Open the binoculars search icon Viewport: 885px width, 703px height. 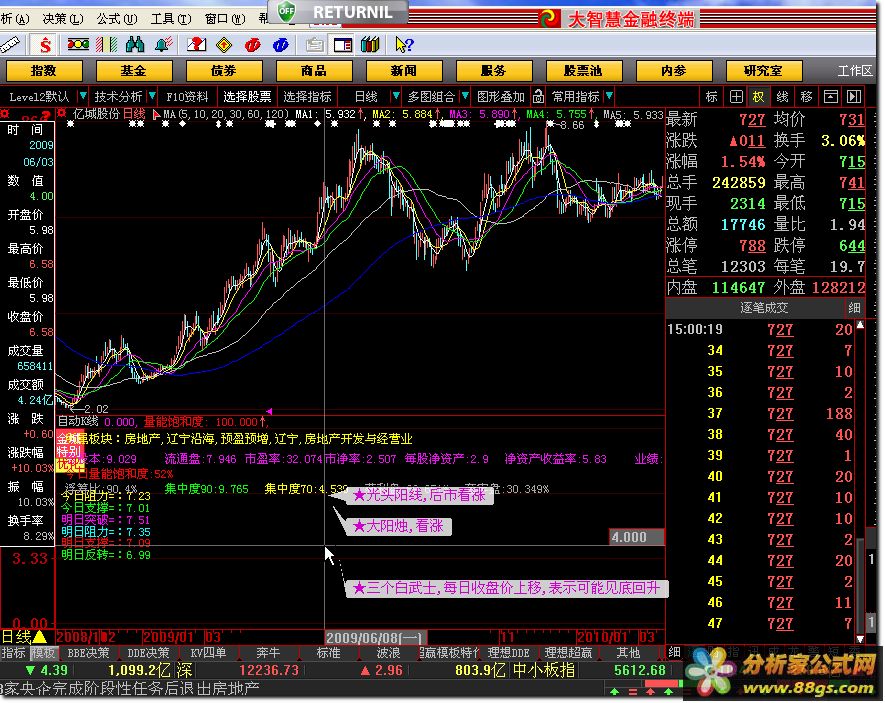[135, 44]
